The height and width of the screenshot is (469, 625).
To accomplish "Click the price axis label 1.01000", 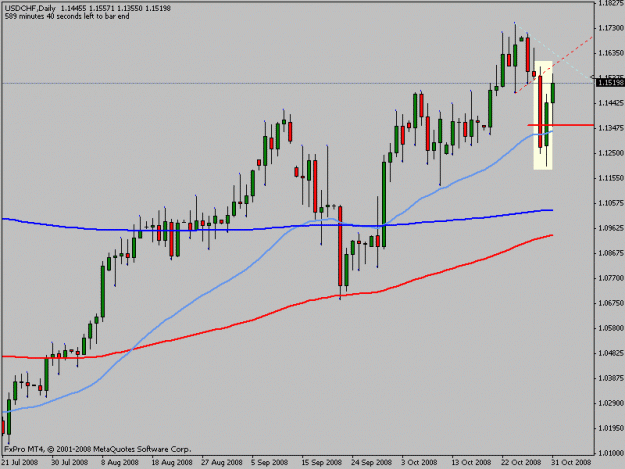I will tap(611, 453).
